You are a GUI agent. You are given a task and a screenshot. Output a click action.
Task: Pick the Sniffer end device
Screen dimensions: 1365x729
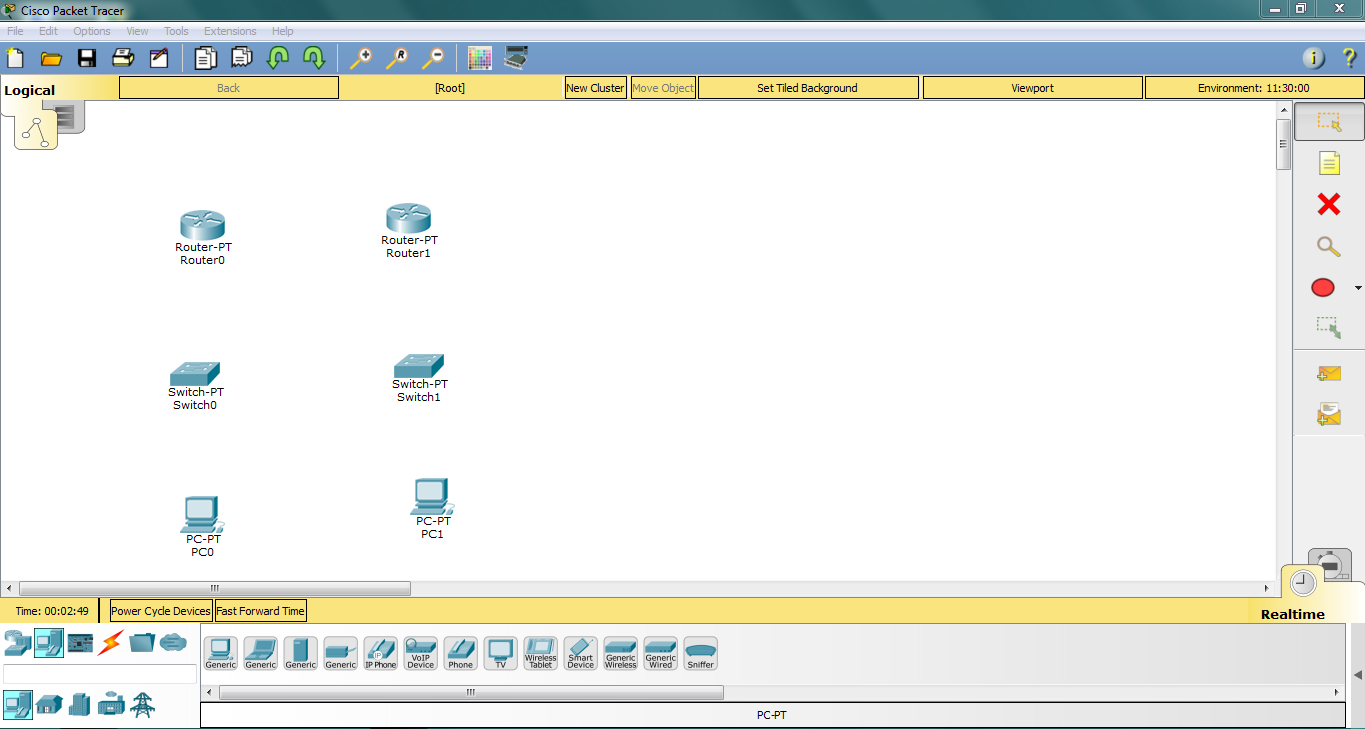point(700,653)
